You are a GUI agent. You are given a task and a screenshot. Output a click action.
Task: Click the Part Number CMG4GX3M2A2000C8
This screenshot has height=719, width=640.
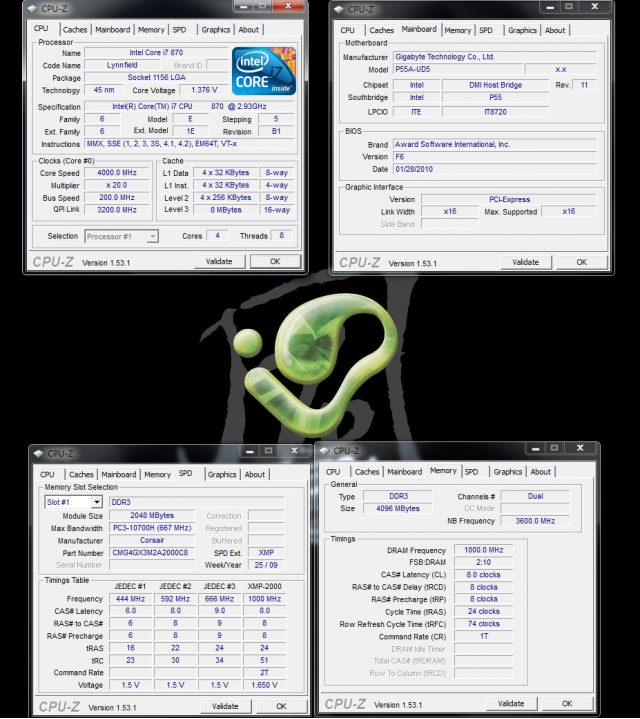[152, 553]
